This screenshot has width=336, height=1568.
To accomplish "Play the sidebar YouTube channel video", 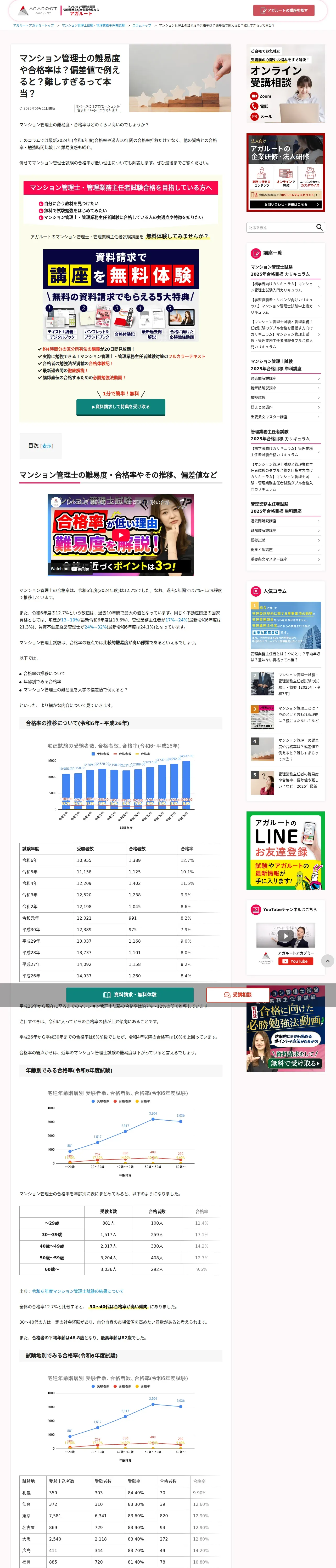I will coord(285,936).
